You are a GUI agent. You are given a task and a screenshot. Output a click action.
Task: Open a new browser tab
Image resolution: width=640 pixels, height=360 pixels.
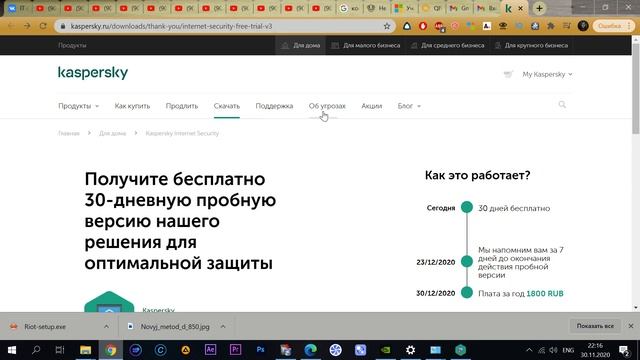coord(539,8)
